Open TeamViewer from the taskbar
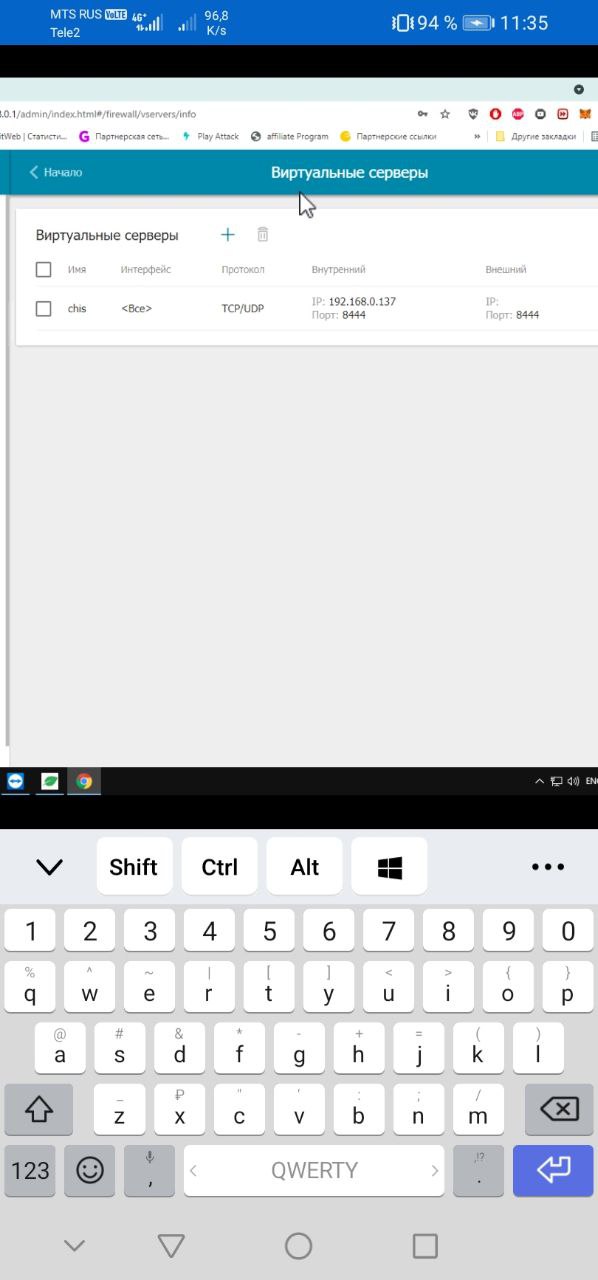This screenshot has height=1280, width=598. pyautogui.click(x=15, y=781)
